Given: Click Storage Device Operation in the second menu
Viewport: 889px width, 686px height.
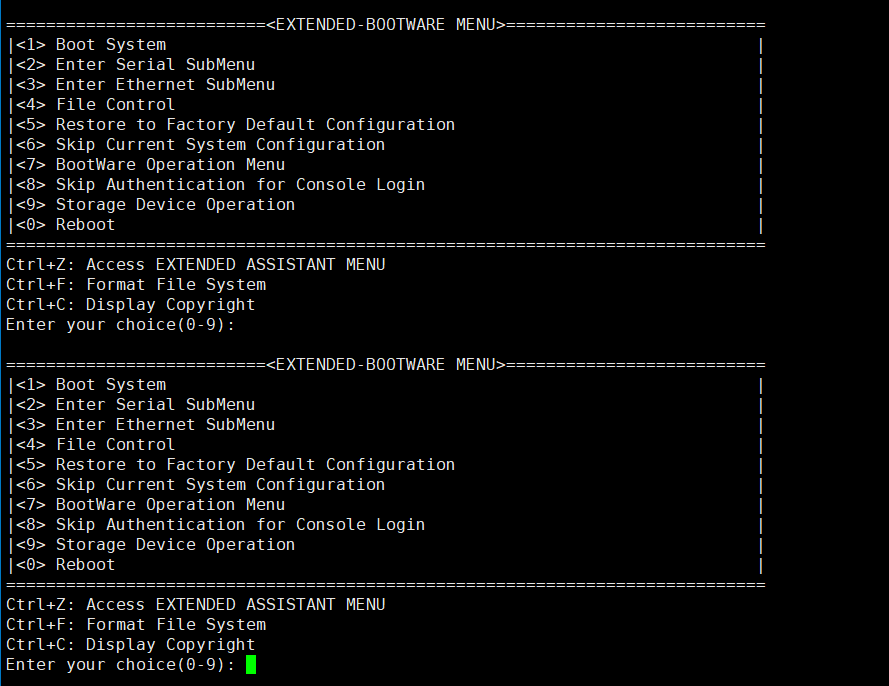Looking at the screenshot, I should 175,545.
